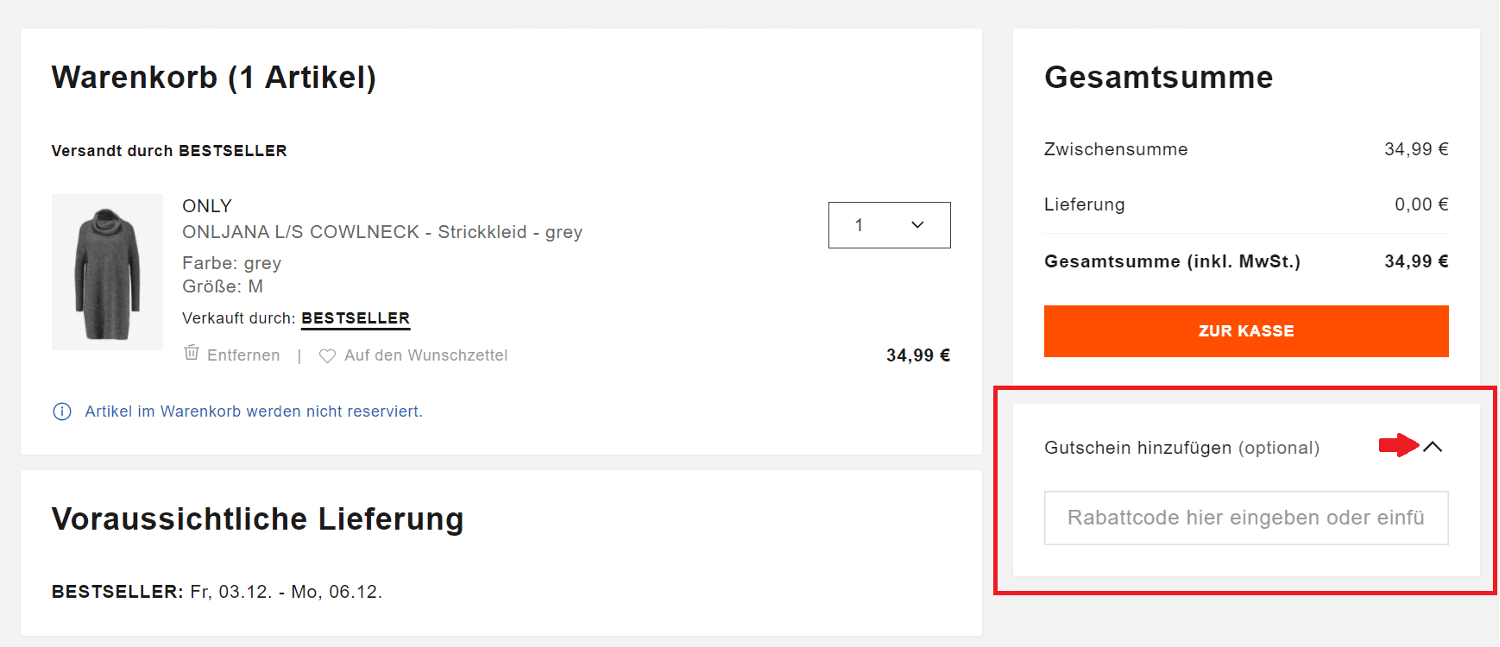This screenshot has height=647, width=1500.
Task: Click the grey knit dress thumbnail
Action: pyautogui.click(x=107, y=271)
